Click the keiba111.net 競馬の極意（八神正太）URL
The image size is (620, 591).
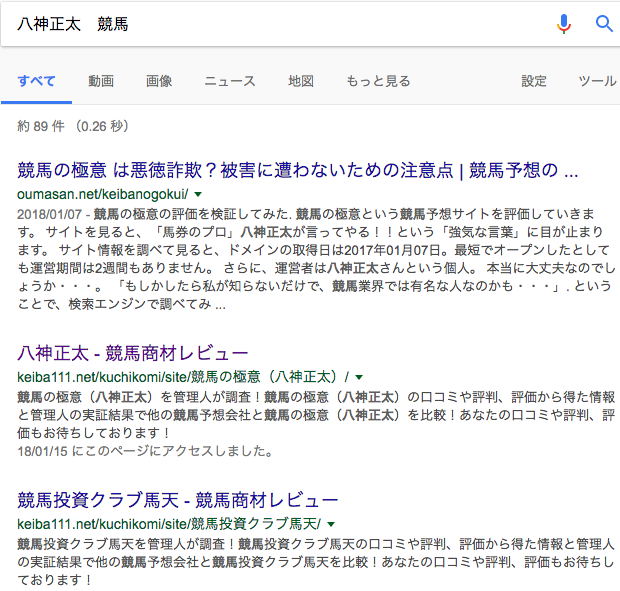[x=183, y=377]
